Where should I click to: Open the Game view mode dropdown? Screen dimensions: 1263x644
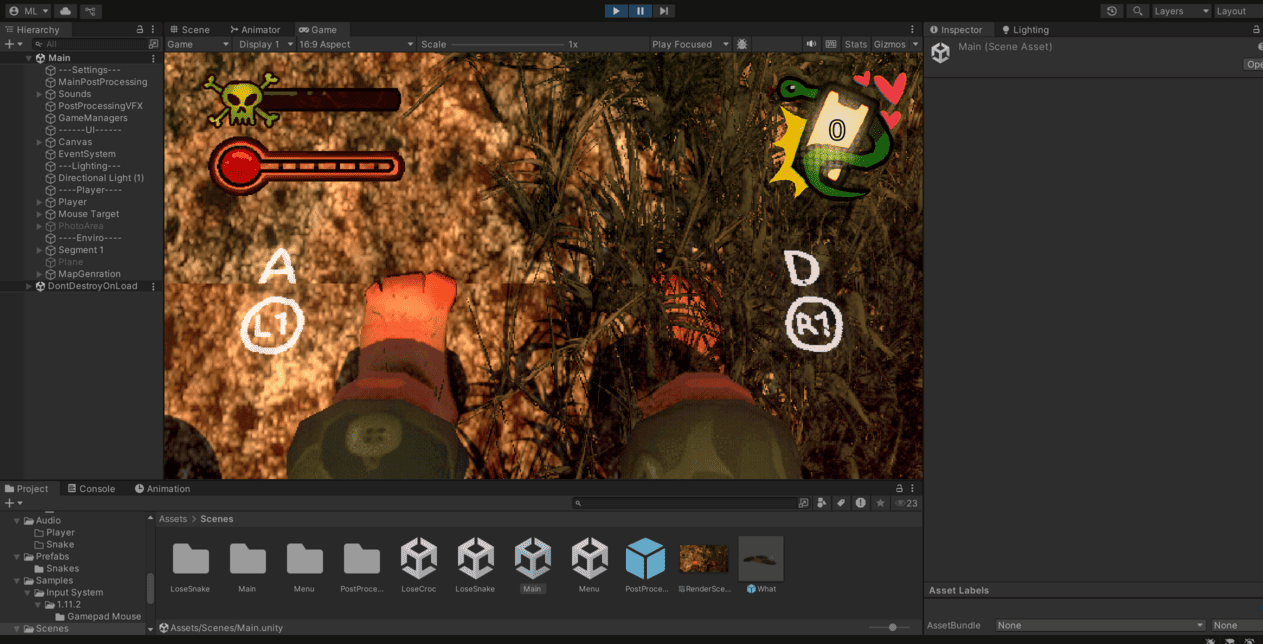pyautogui.click(x=198, y=44)
